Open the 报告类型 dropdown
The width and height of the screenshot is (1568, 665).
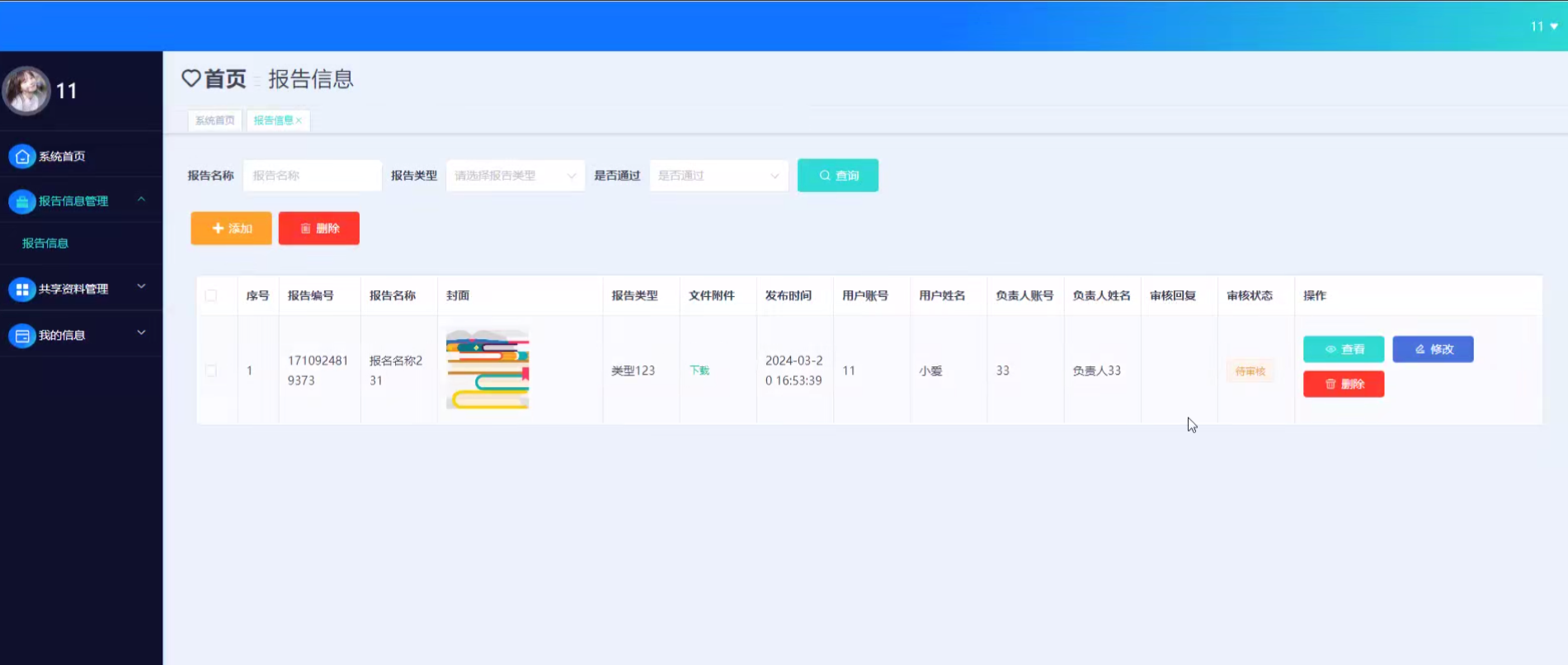coord(516,176)
